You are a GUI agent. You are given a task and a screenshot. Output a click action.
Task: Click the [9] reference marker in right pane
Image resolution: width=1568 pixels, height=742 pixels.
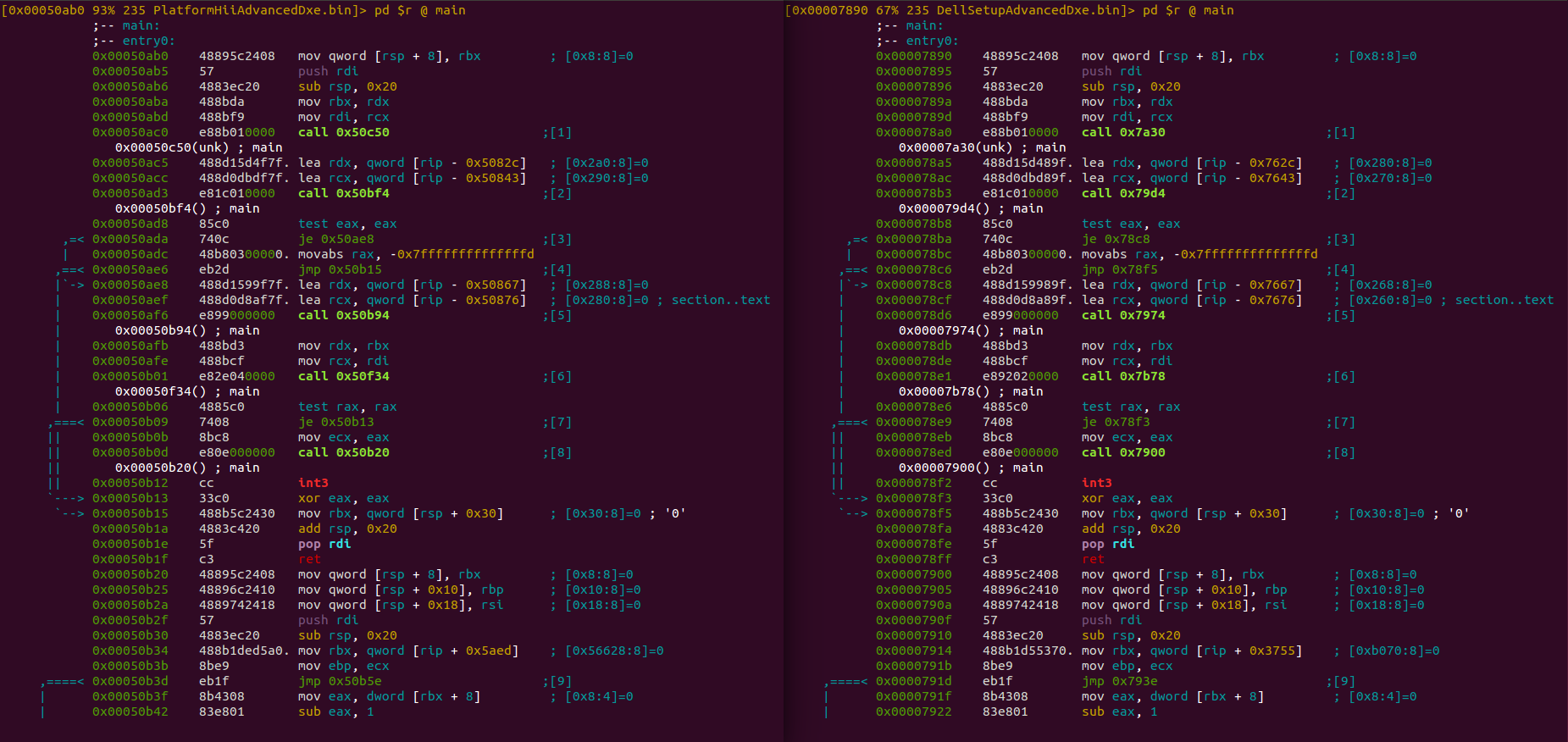pos(1344,681)
